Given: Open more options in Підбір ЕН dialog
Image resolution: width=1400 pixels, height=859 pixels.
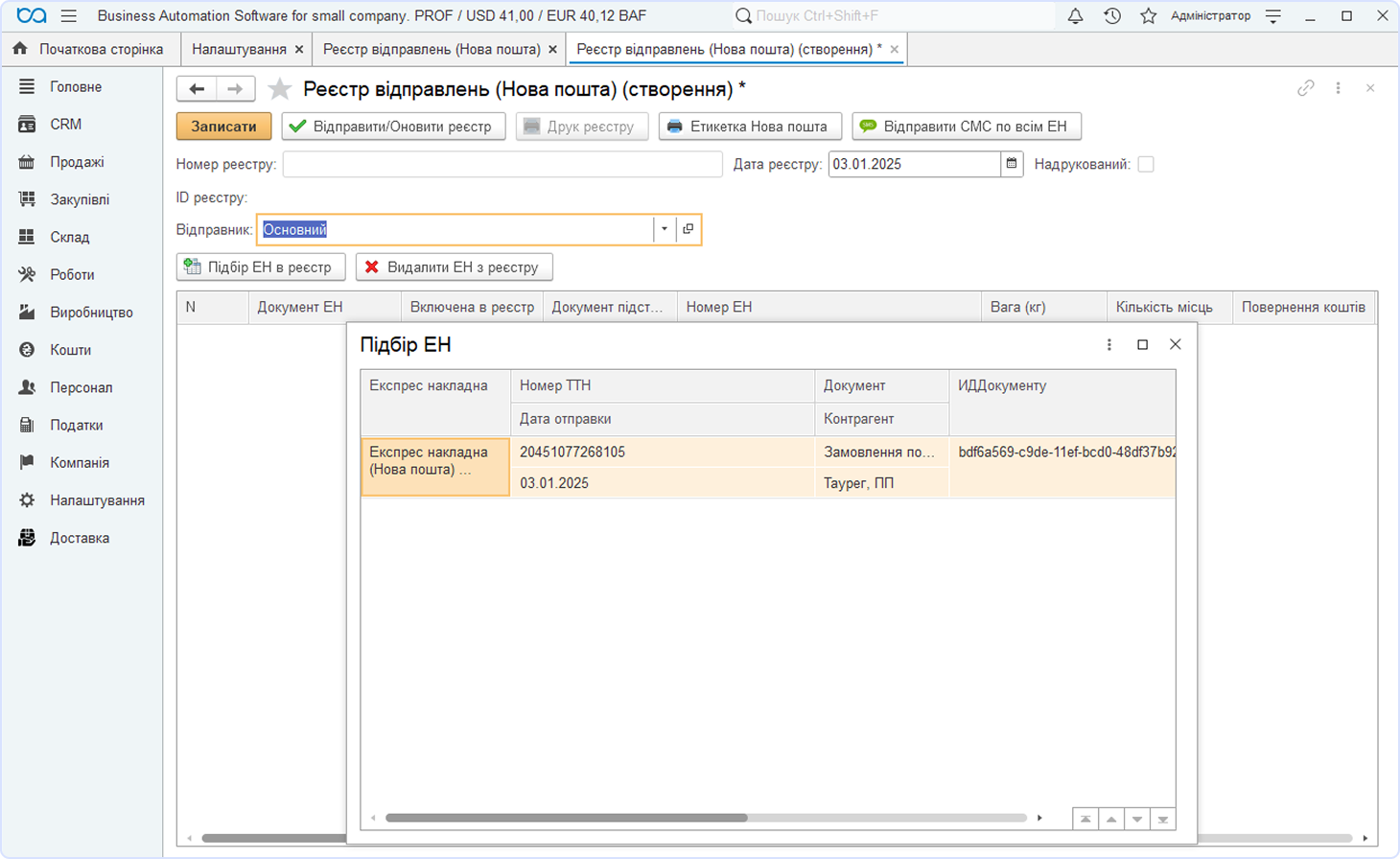Looking at the screenshot, I should [1109, 345].
